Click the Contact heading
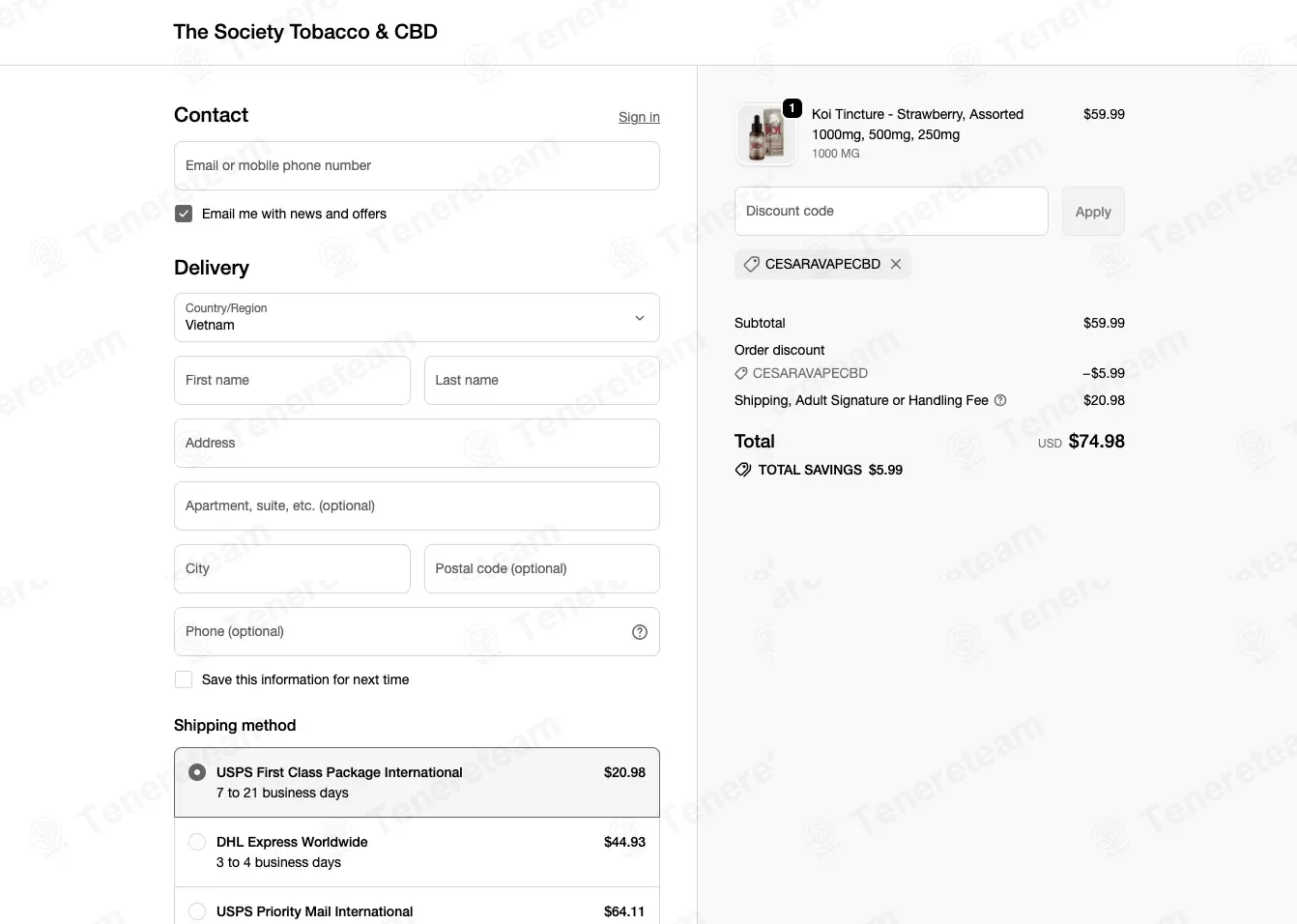This screenshot has height=924, width=1297. click(x=211, y=115)
